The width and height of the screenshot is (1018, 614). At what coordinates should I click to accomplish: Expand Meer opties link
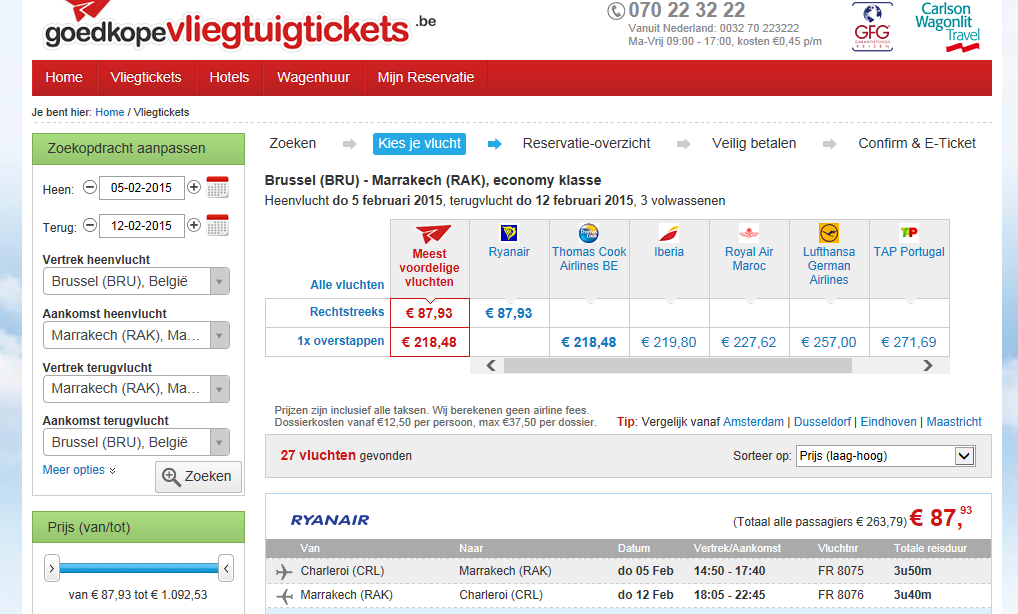pyautogui.click(x=79, y=470)
